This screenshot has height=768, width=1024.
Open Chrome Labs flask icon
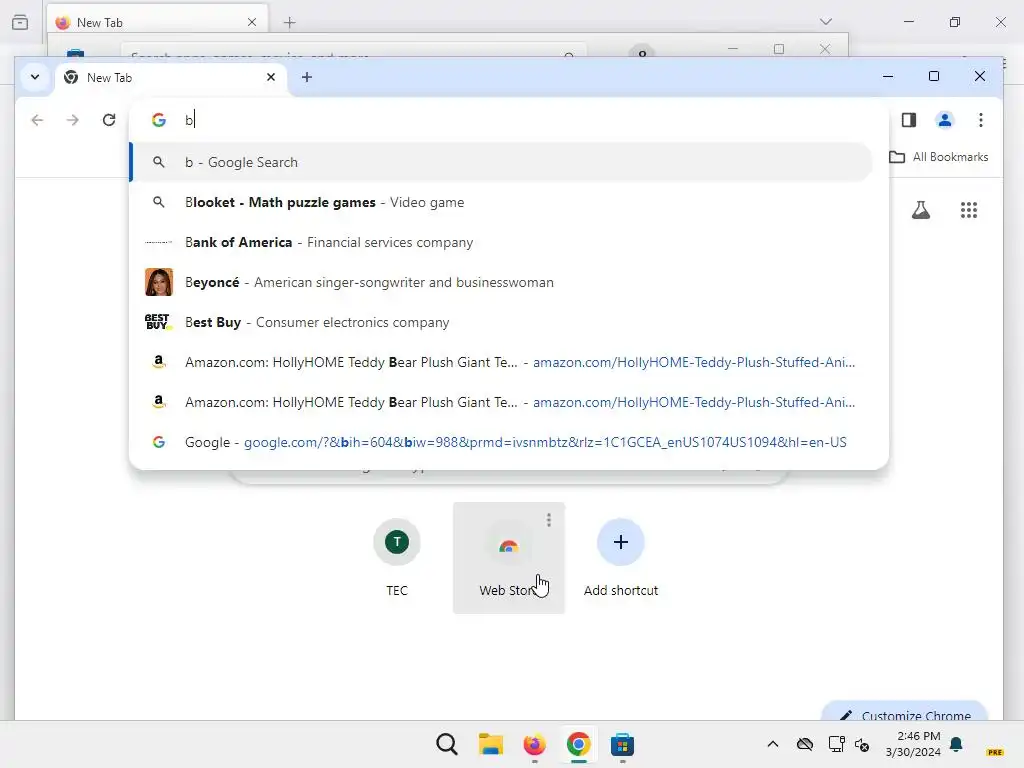921,210
